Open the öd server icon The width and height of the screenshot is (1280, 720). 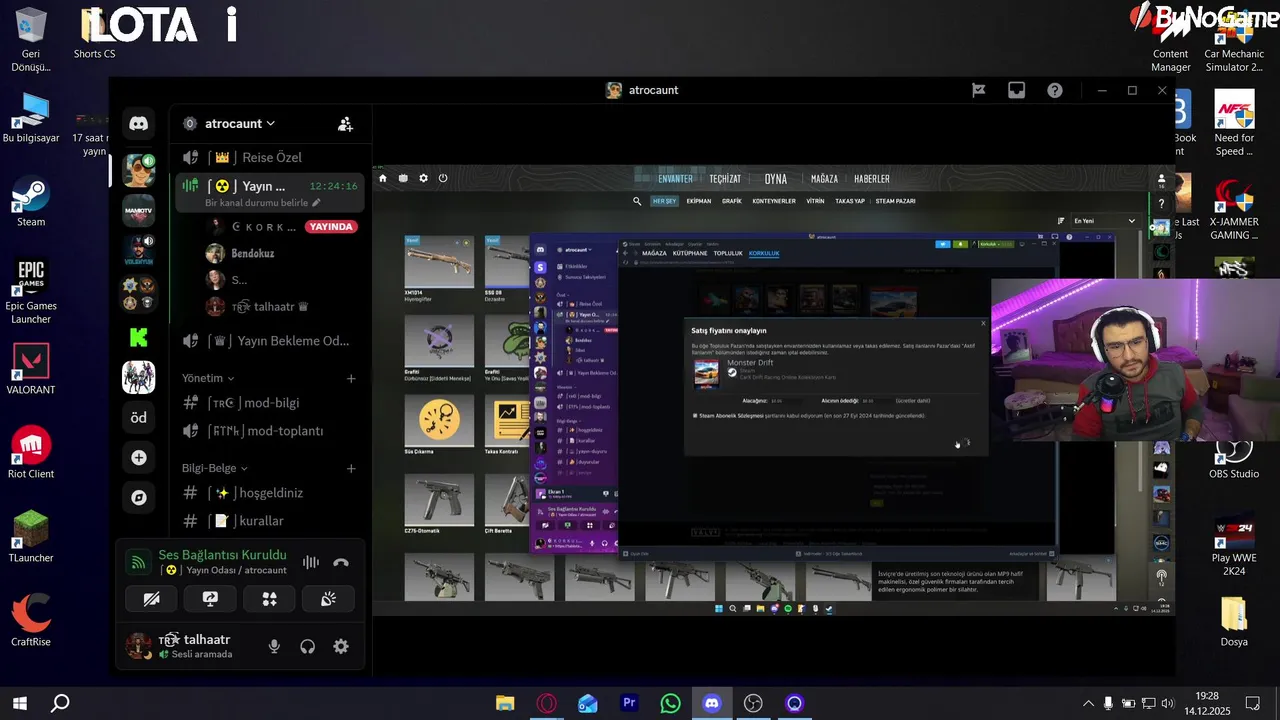pos(139,418)
